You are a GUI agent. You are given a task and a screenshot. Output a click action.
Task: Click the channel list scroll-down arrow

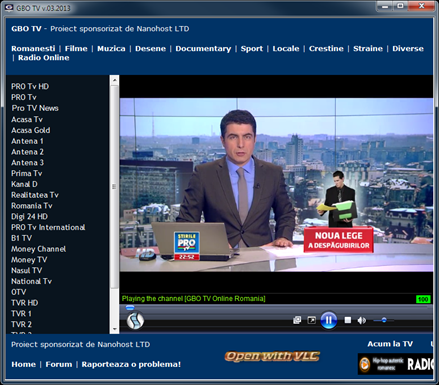(x=114, y=329)
